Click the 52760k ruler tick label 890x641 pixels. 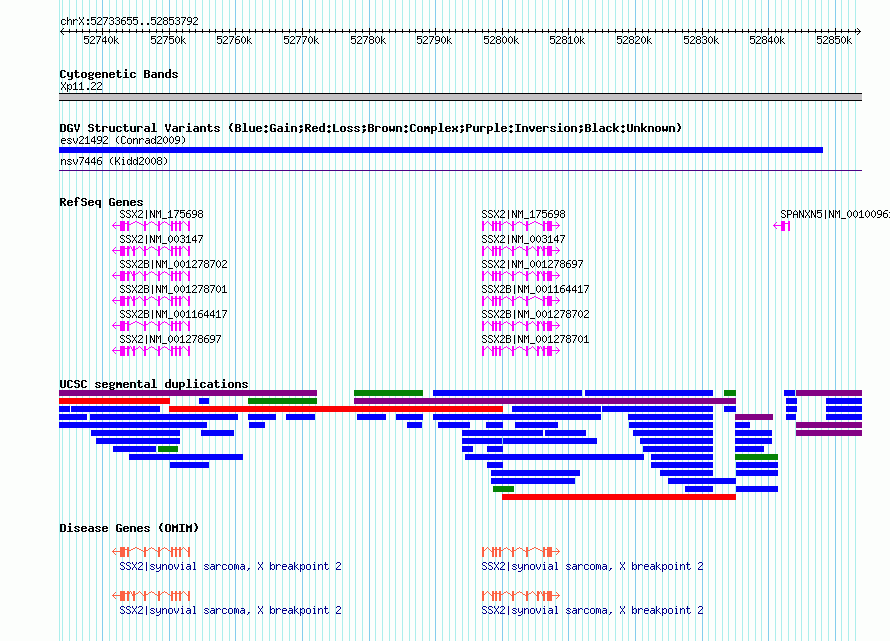234,40
